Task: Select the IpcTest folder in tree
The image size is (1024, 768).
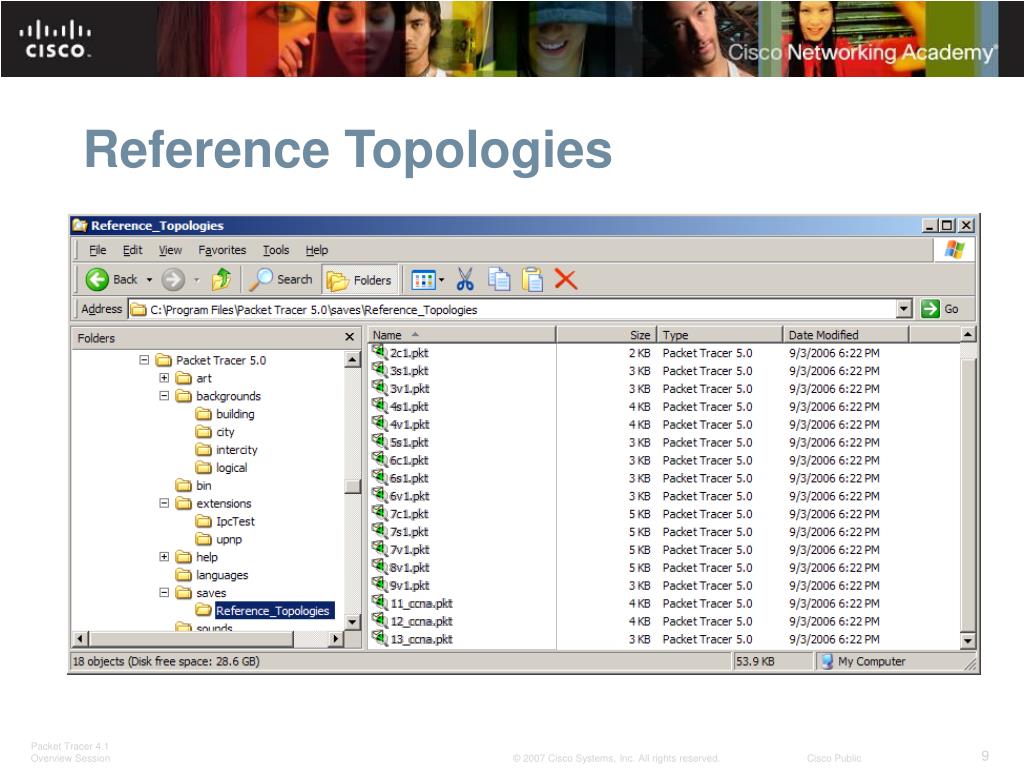Action: [x=225, y=521]
